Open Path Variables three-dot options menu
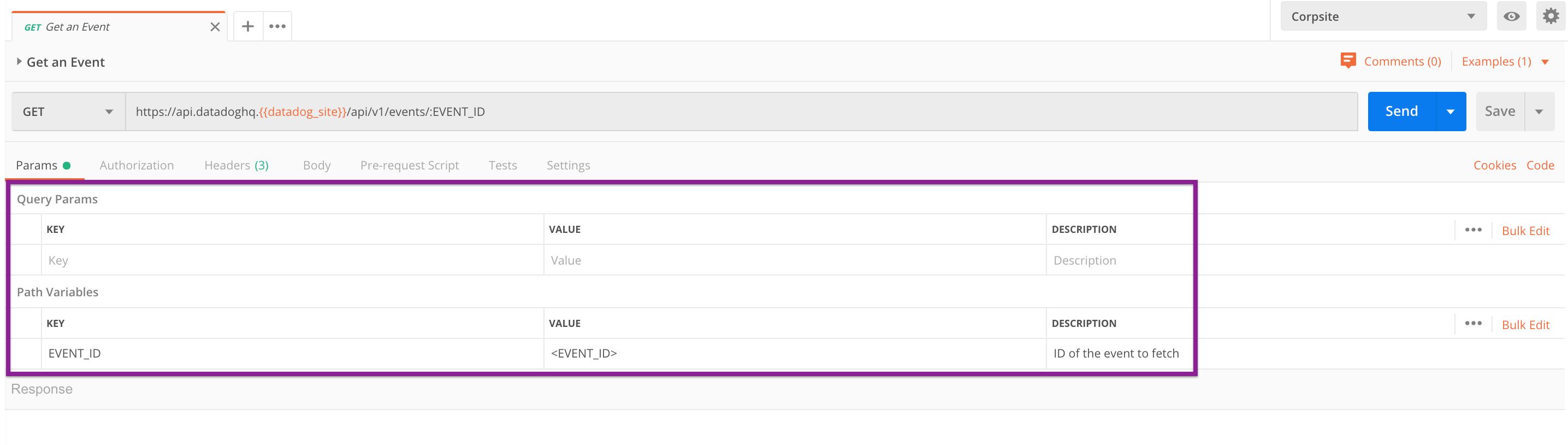1568x445 pixels. point(1473,324)
